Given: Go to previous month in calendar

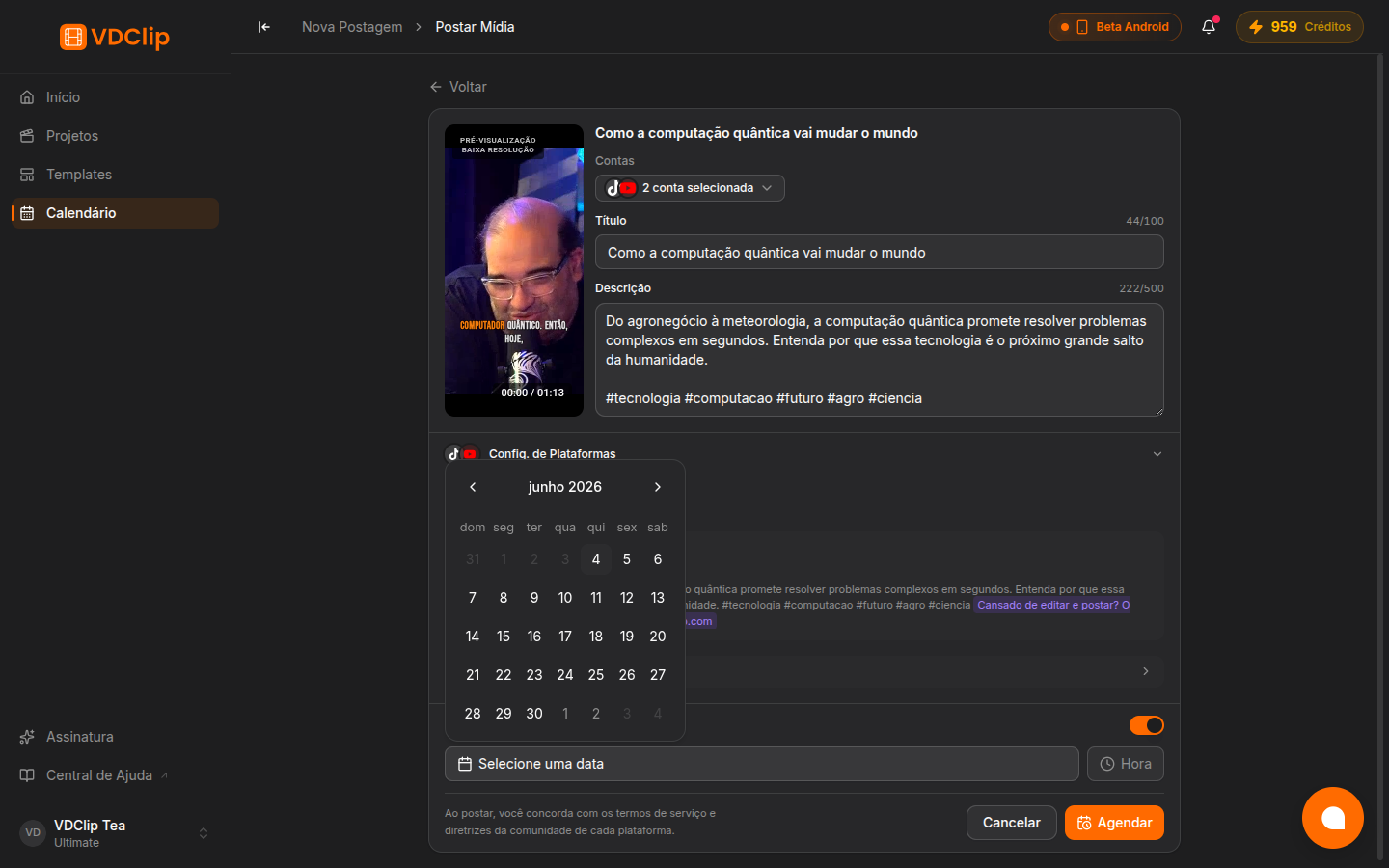Looking at the screenshot, I should pyautogui.click(x=473, y=487).
